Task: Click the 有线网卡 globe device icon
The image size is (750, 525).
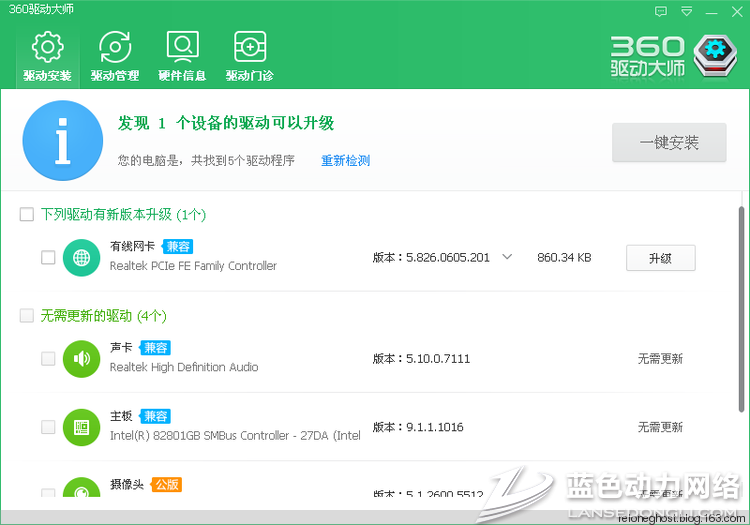Action: tap(81, 257)
